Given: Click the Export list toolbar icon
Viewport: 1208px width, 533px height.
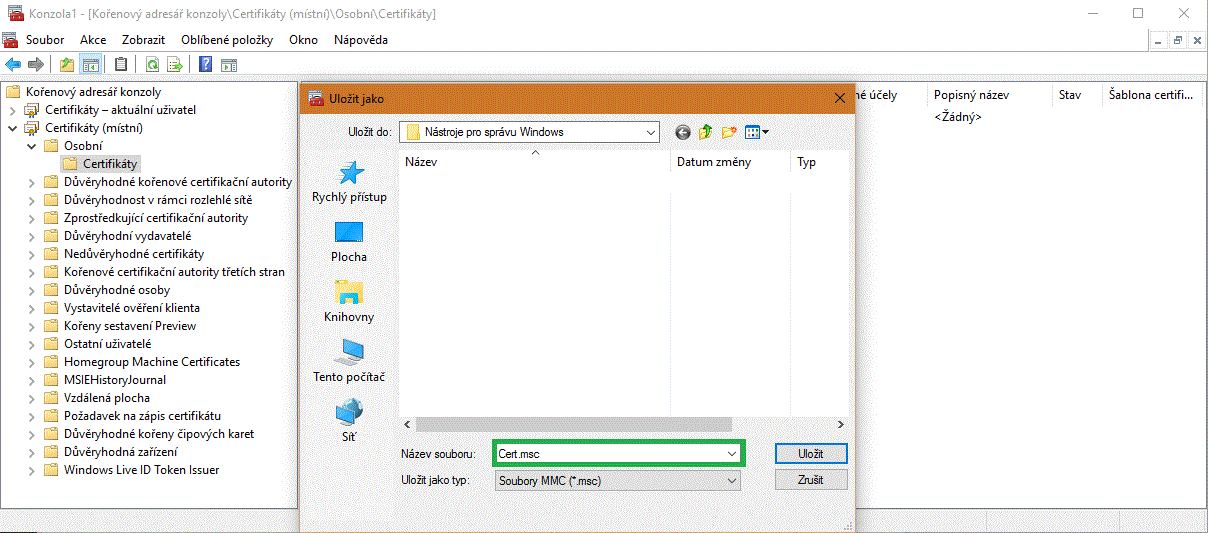Looking at the screenshot, I should [176, 65].
